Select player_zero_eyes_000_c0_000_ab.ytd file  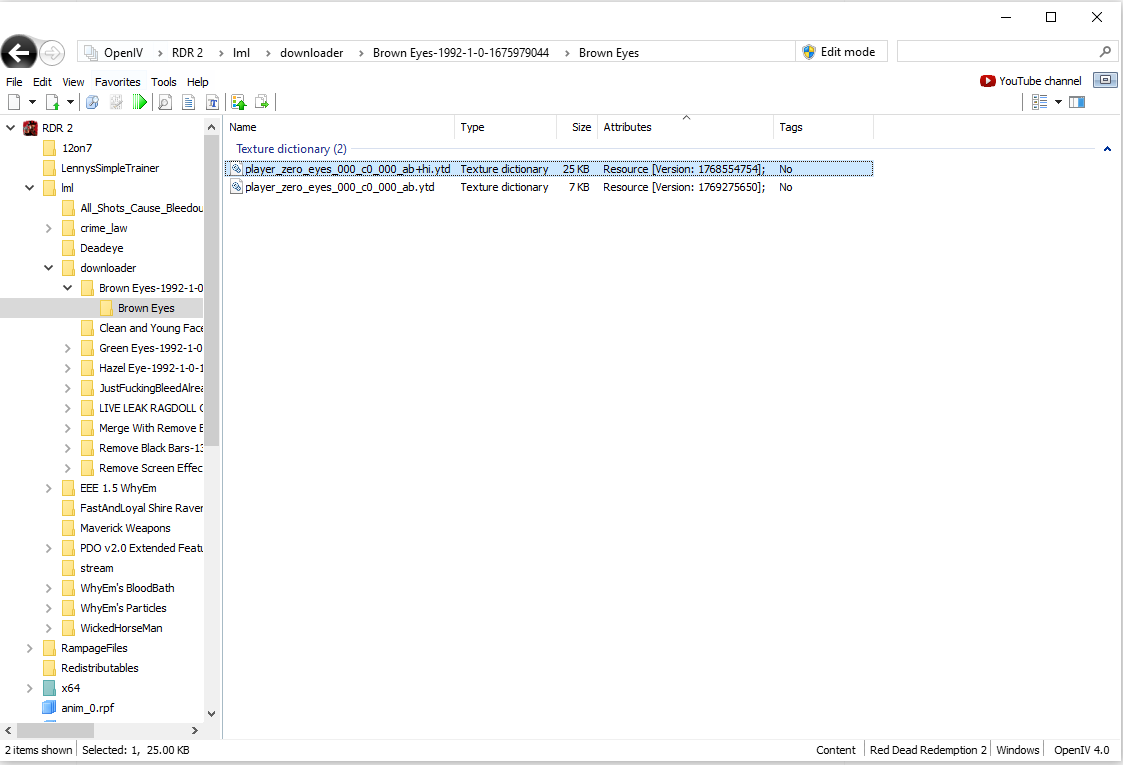[339, 187]
